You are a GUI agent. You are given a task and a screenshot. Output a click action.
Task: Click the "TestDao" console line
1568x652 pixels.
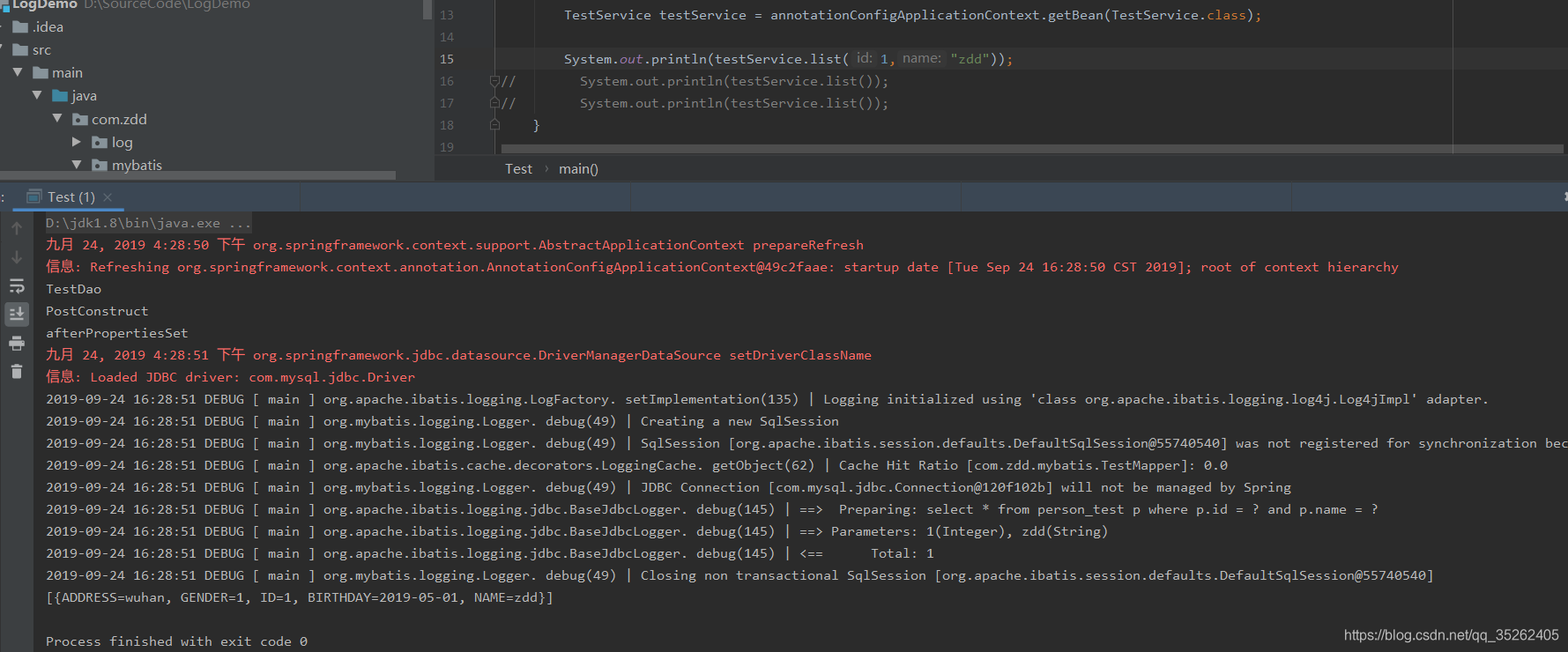pos(73,289)
